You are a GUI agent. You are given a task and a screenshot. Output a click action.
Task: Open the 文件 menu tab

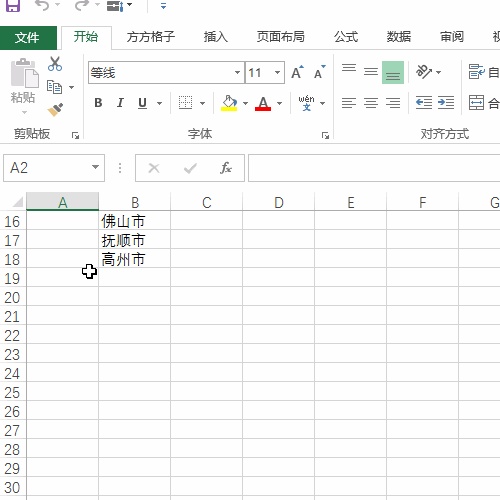click(x=28, y=37)
